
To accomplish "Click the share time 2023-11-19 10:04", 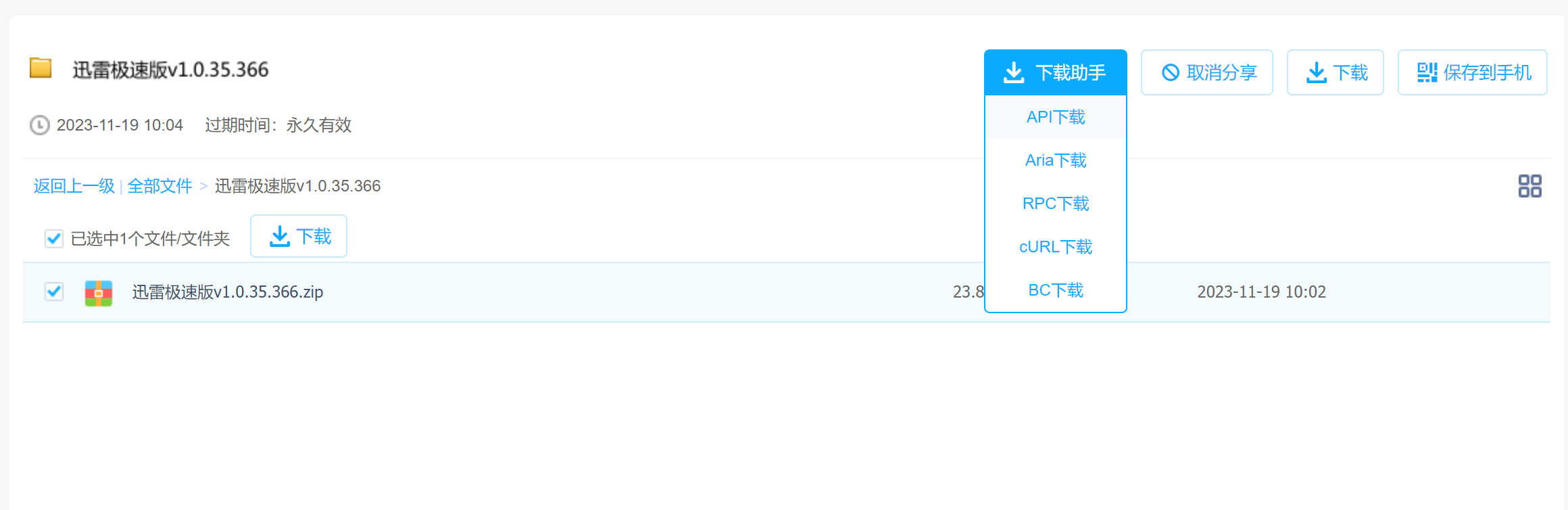I will [120, 125].
